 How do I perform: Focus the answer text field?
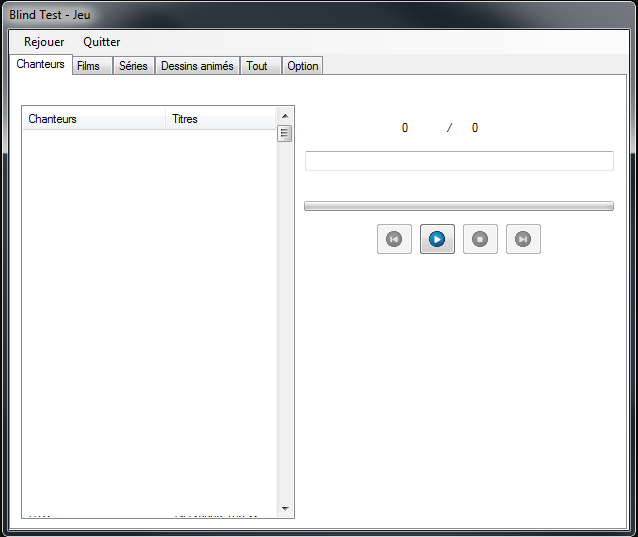[459, 161]
